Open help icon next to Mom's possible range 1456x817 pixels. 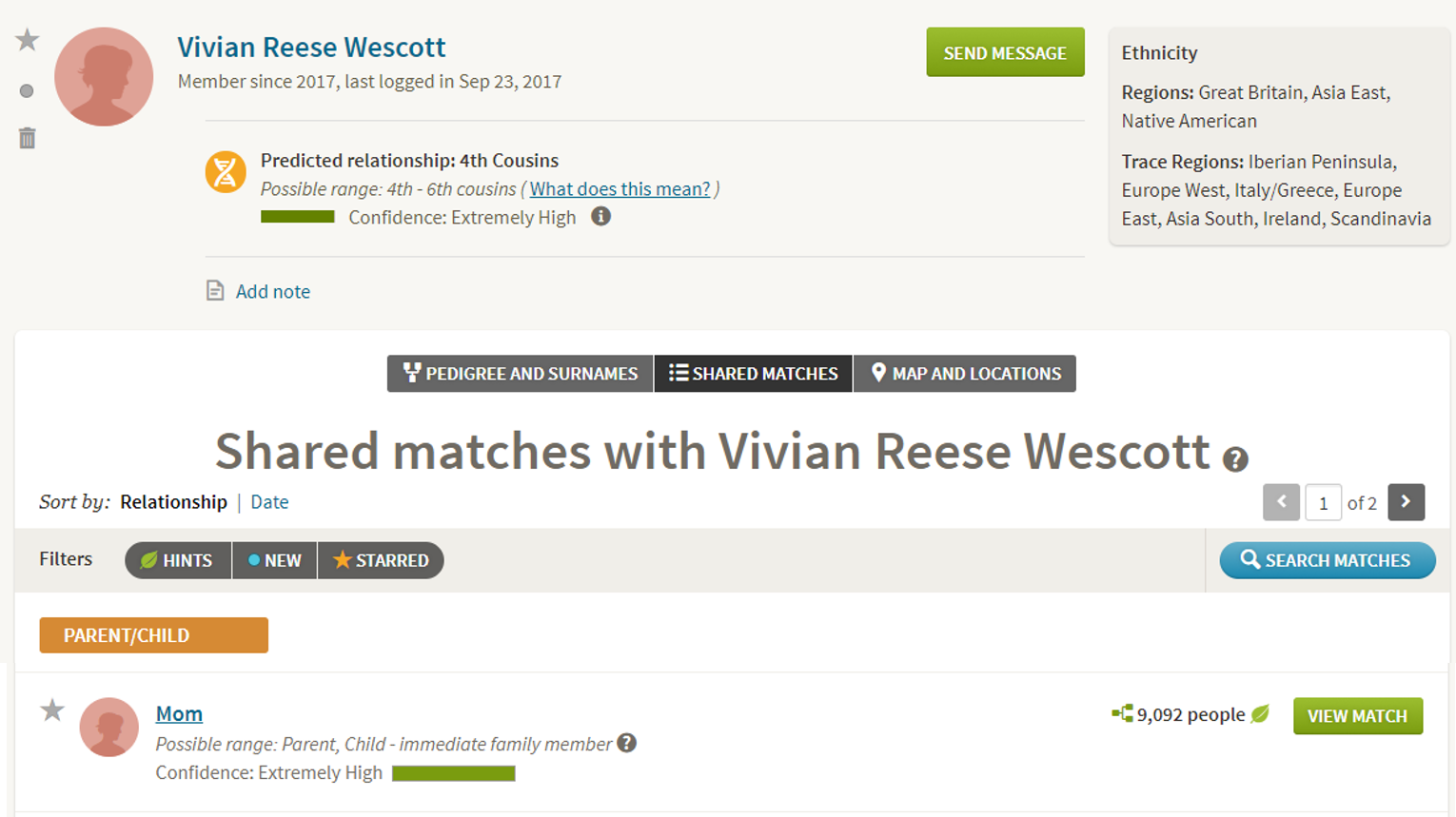[626, 743]
